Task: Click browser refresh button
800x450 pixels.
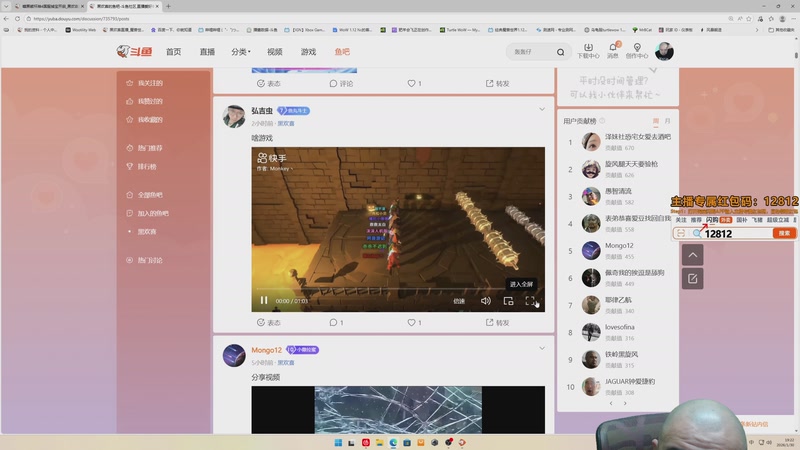Action: pyautogui.click(x=17, y=18)
